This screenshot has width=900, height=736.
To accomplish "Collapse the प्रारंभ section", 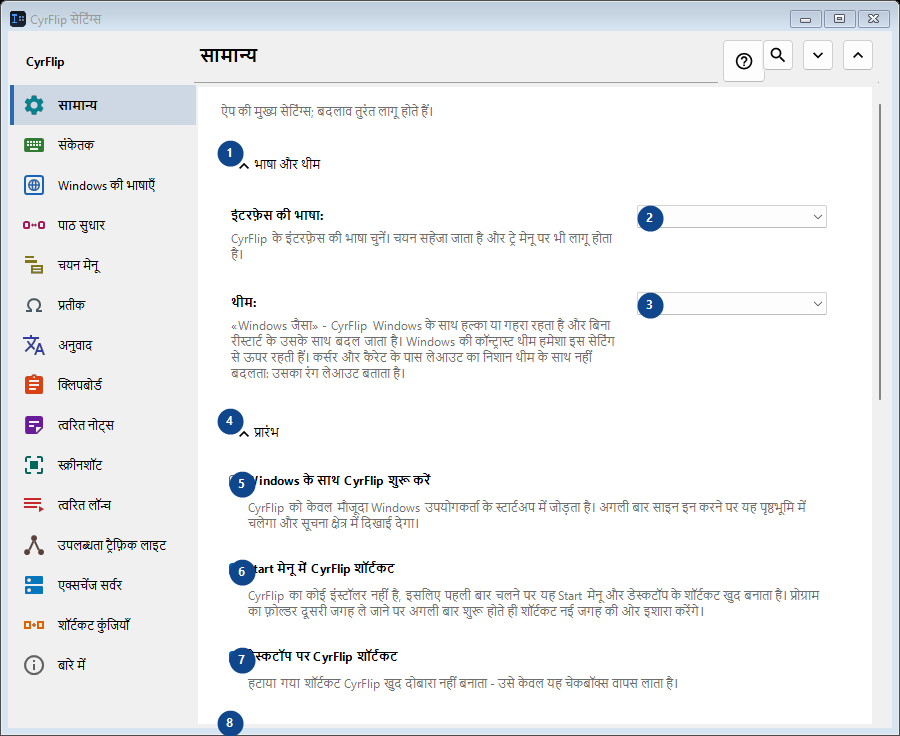I will click(244, 433).
